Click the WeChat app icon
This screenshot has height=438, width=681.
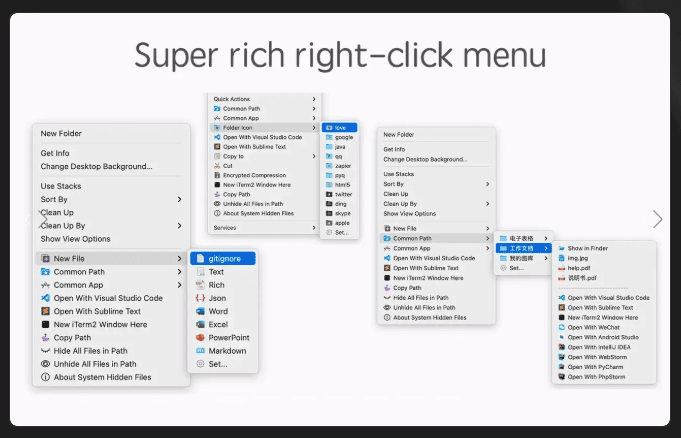point(562,327)
